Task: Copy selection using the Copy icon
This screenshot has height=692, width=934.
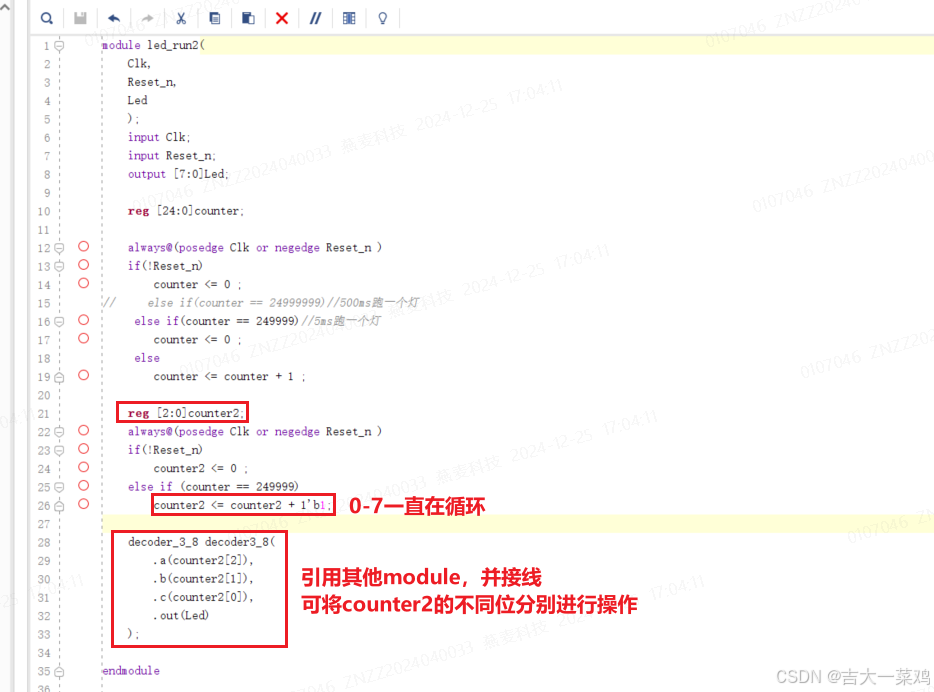Action: [214, 18]
